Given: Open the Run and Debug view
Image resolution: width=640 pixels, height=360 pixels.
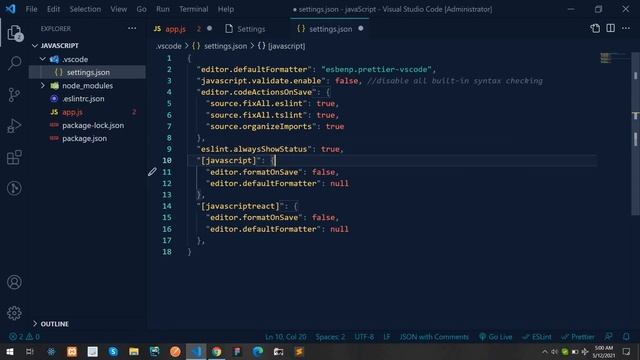Looking at the screenshot, I should (14, 126).
